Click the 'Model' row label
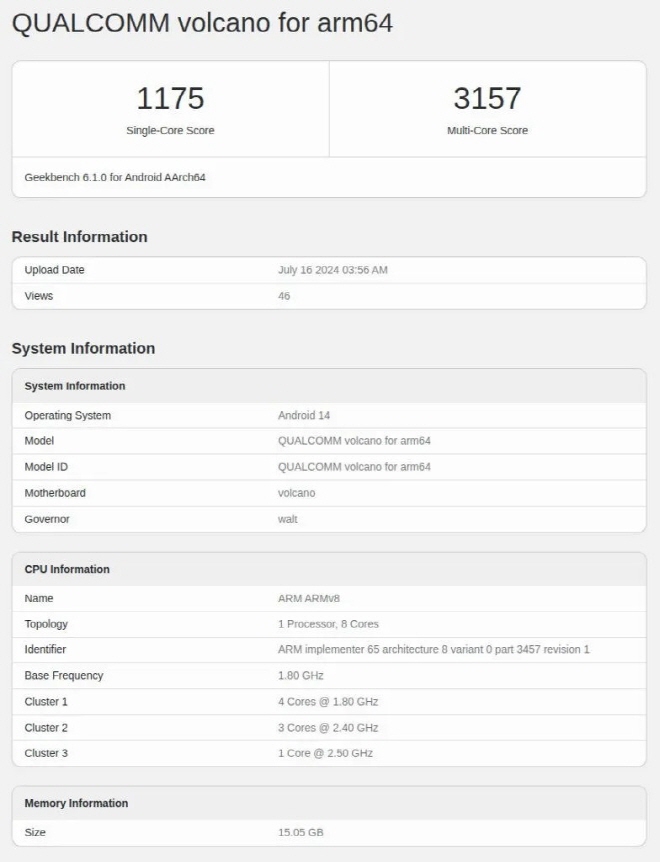 tap(39, 441)
